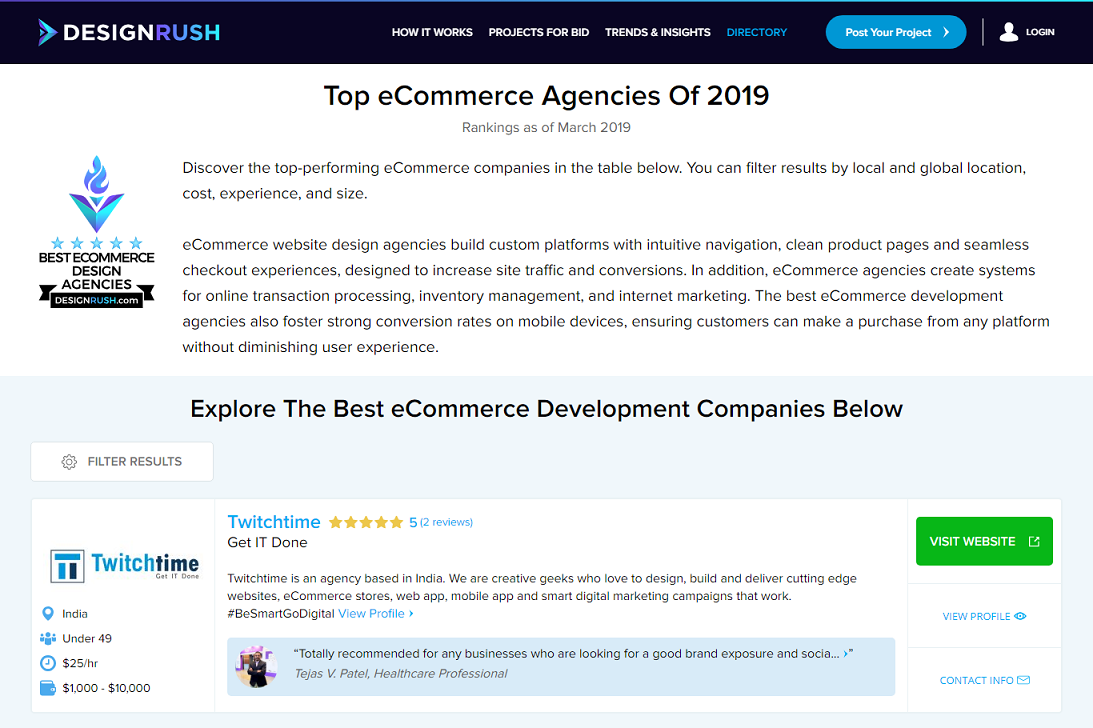Go to Projects For Bid
Image resolution: width=1093 pixels, height=728 pixels.
[x=539, y=32]
